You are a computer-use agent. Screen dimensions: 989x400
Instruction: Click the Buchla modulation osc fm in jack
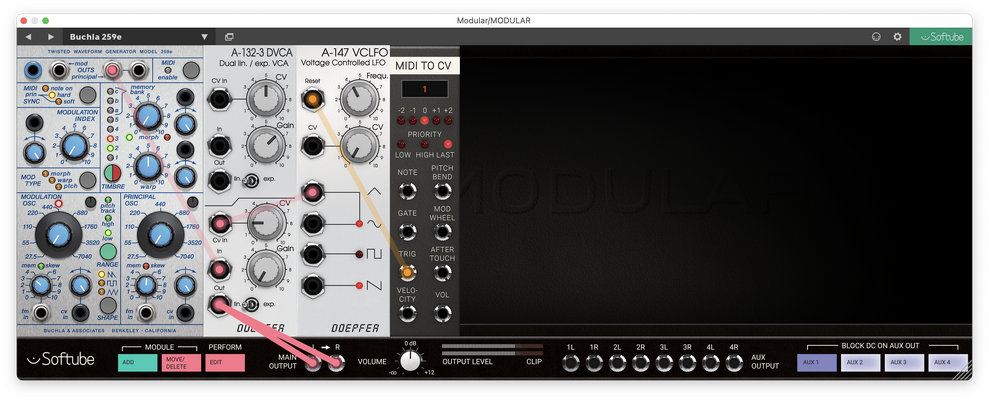pos(42,313)
